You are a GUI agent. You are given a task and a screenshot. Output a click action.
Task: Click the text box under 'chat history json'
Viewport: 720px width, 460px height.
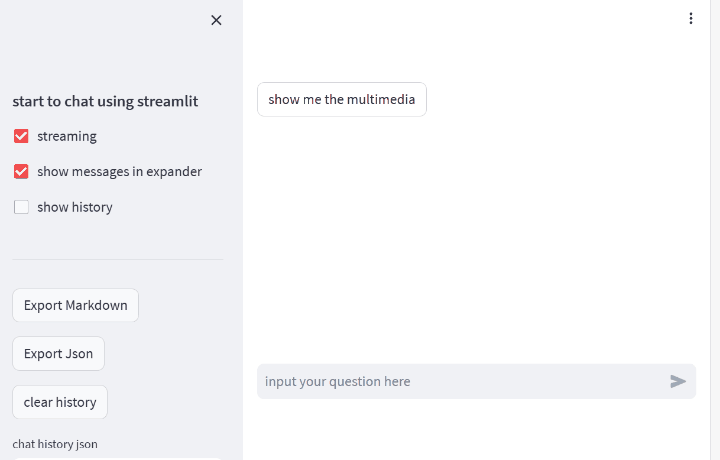(x=118, y=458)
